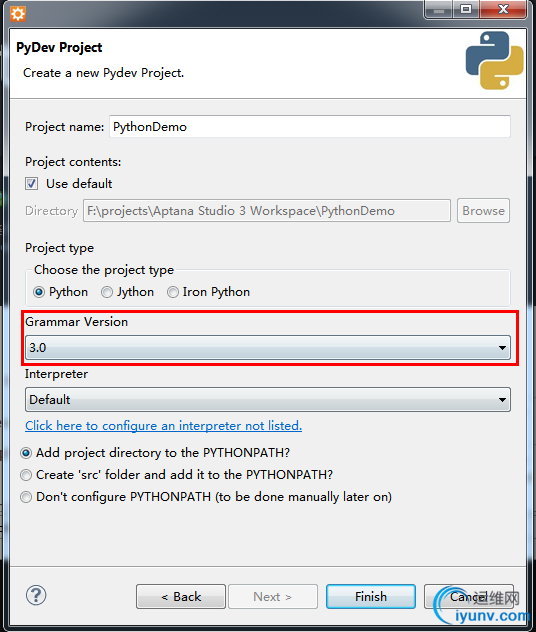Maximize the PyDev Project dialog window
This screenshot has height=632, width=536.
(466, 10)
